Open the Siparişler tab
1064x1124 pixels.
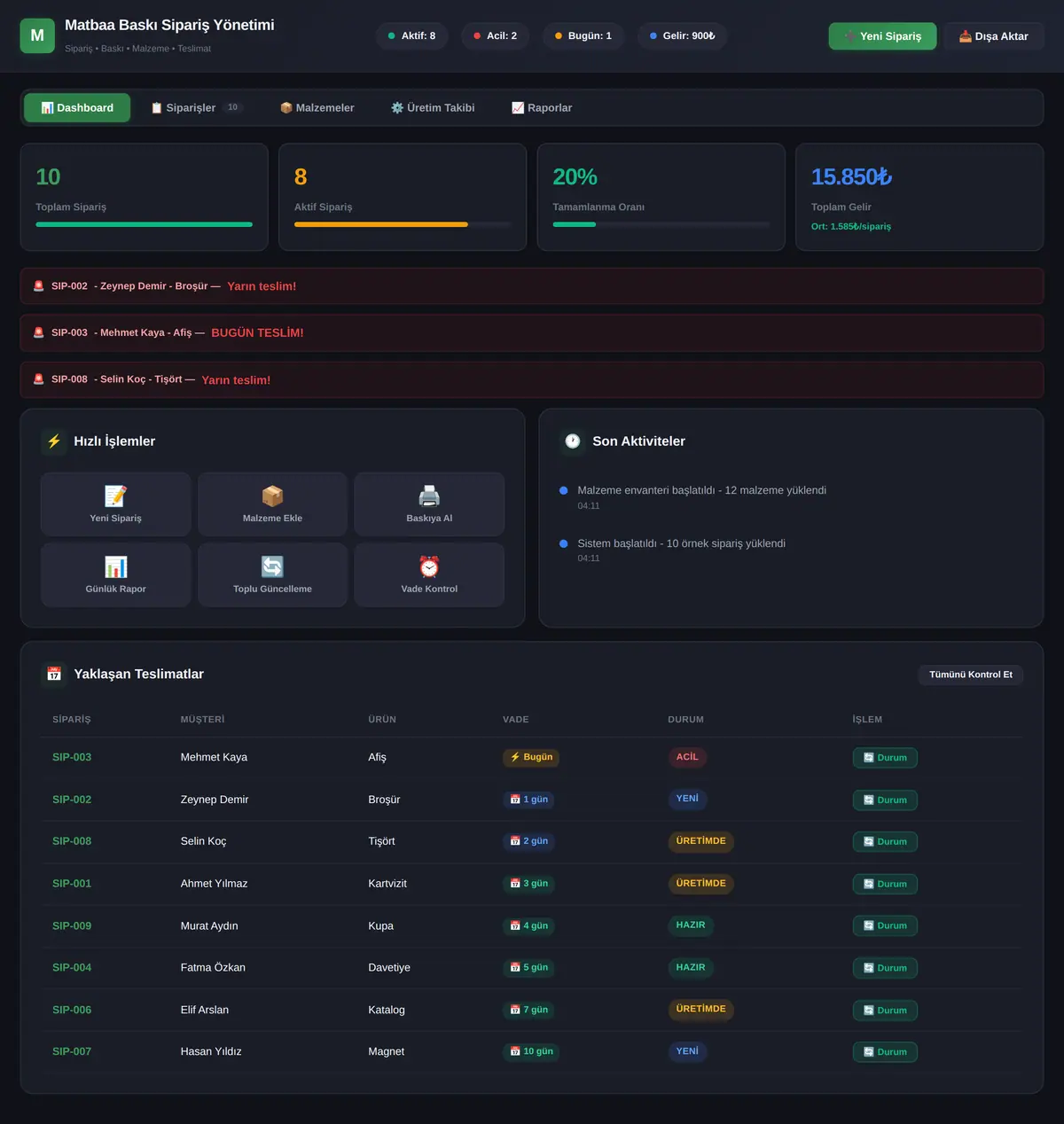coord(196,108)
